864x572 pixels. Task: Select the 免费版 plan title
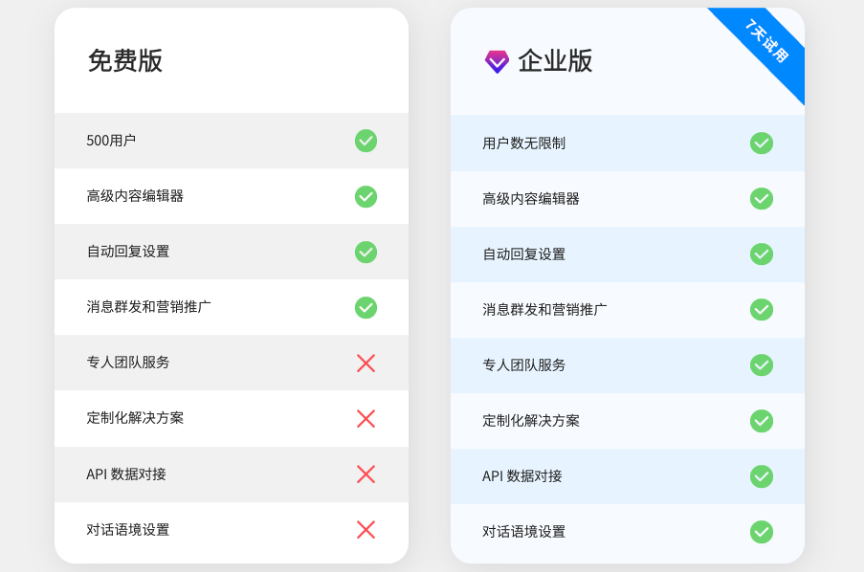pyautogui.click(x=125, y=61)
